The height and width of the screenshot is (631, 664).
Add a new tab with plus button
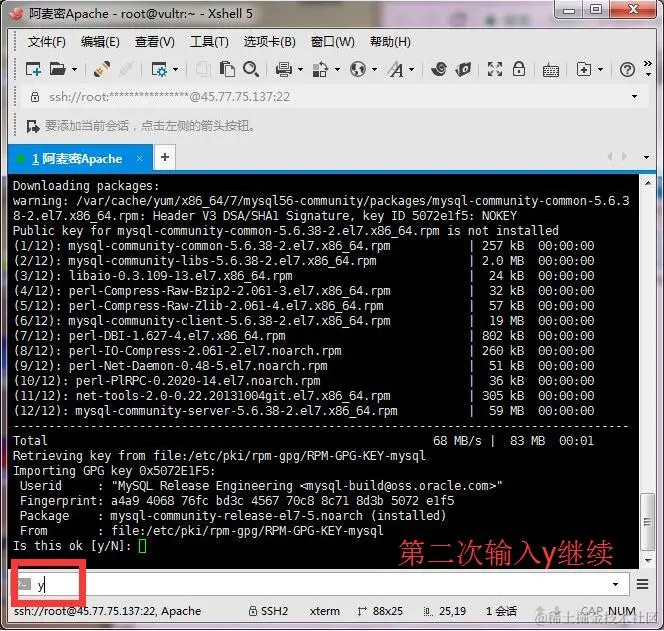[x=165, y=158]
